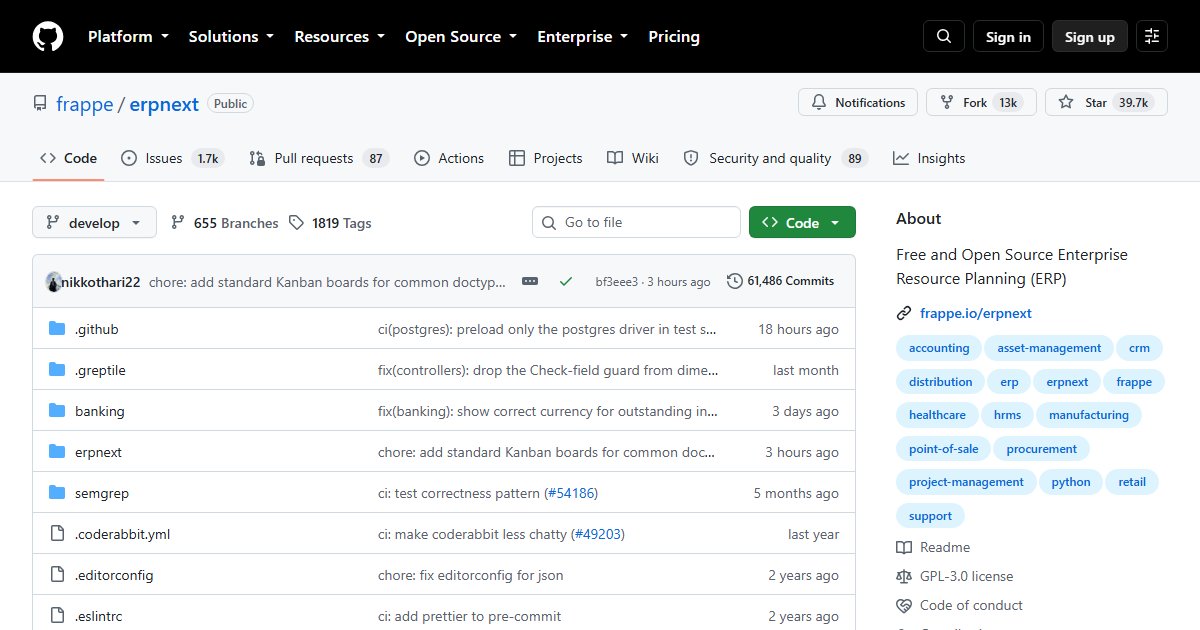
Task: Expand the Open Source menu
Action: click(x=461, y=37)
